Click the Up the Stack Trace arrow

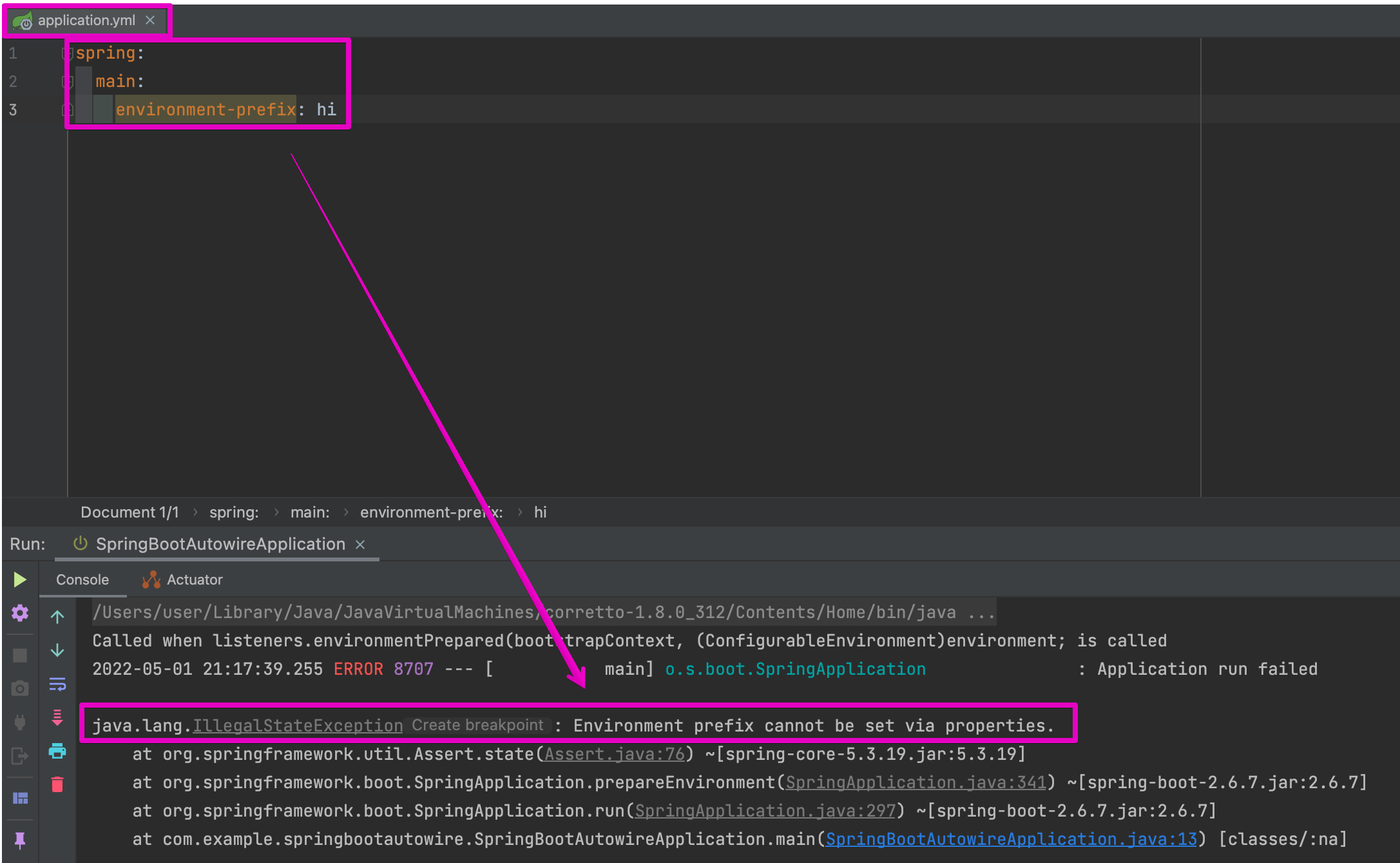(x=57, y=617)
